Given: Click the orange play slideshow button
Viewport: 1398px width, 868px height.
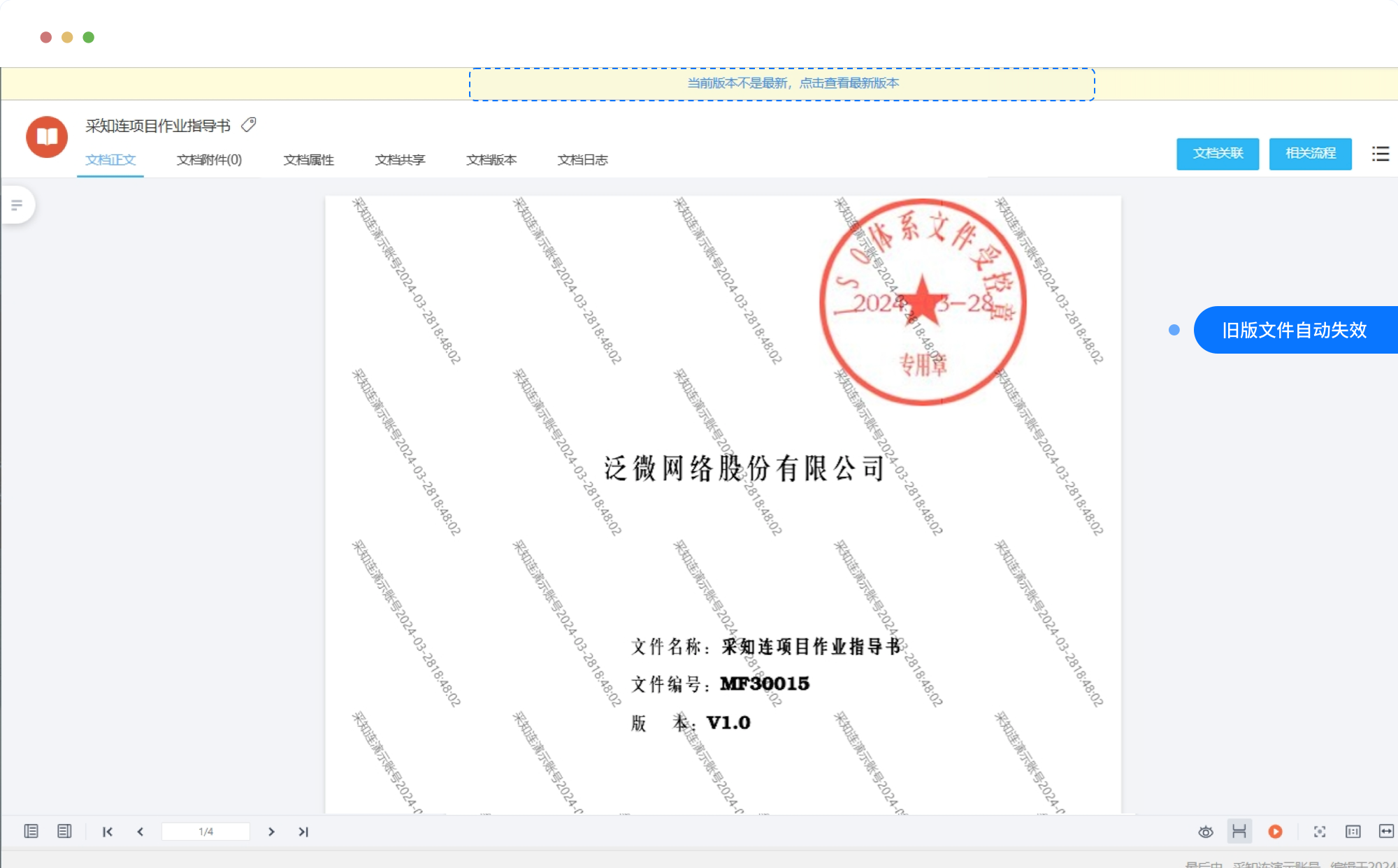Looking at the screenshot, I should point(1275,832).
